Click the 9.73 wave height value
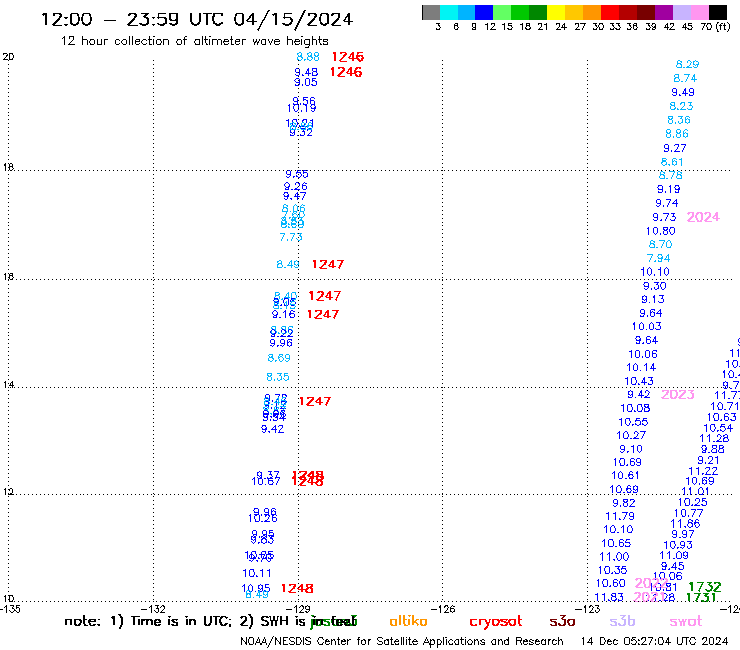This screenshot has width=740, height=650. click(x=664, y=217)
